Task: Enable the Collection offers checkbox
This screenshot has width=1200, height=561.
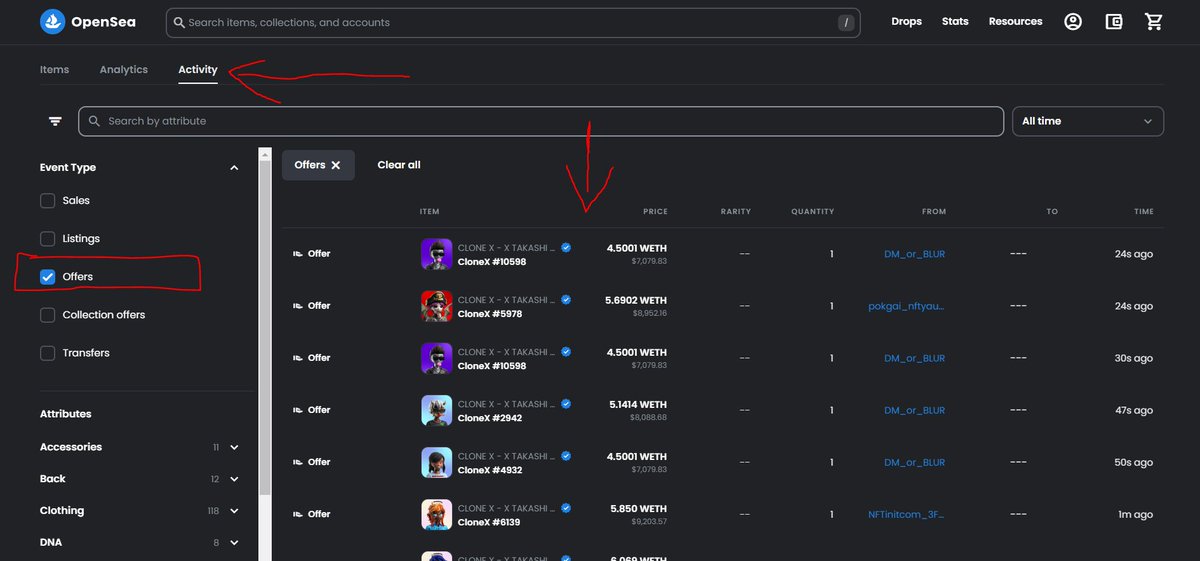Action: click(47, 315)
